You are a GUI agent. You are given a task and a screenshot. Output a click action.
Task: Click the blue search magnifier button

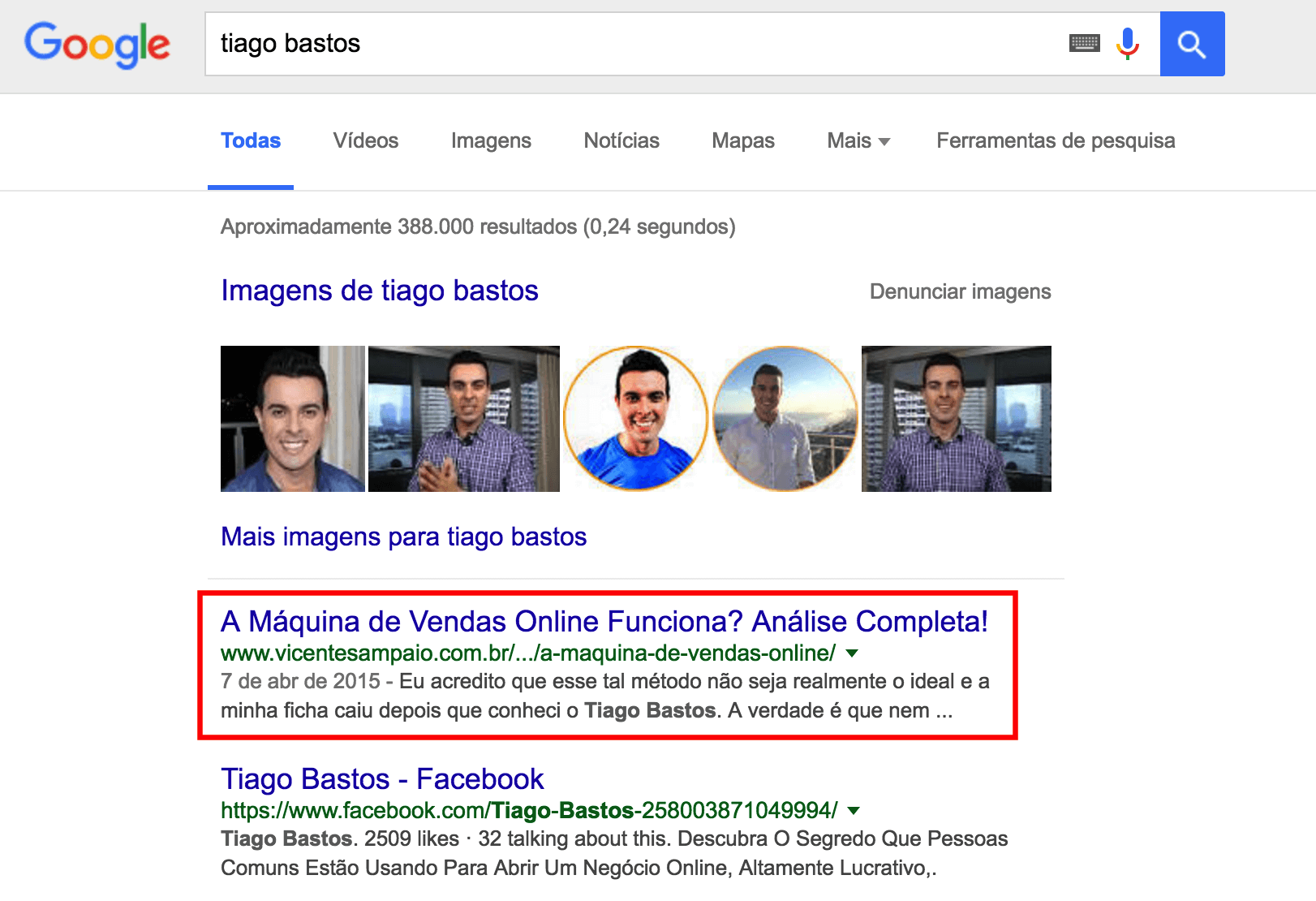pos(1192,44)
